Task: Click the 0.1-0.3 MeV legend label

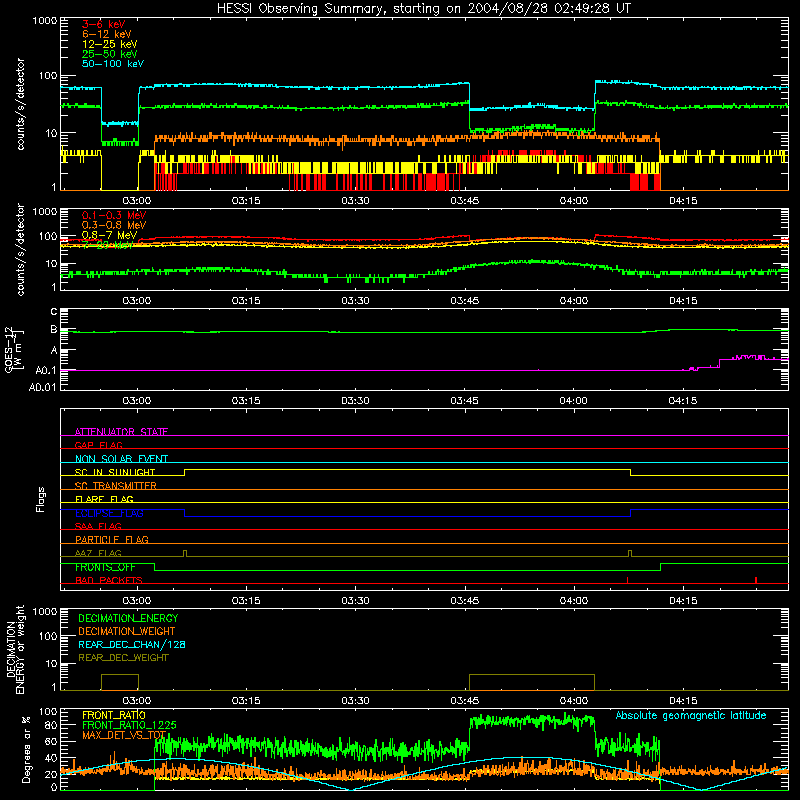Action: coord(114,215)
